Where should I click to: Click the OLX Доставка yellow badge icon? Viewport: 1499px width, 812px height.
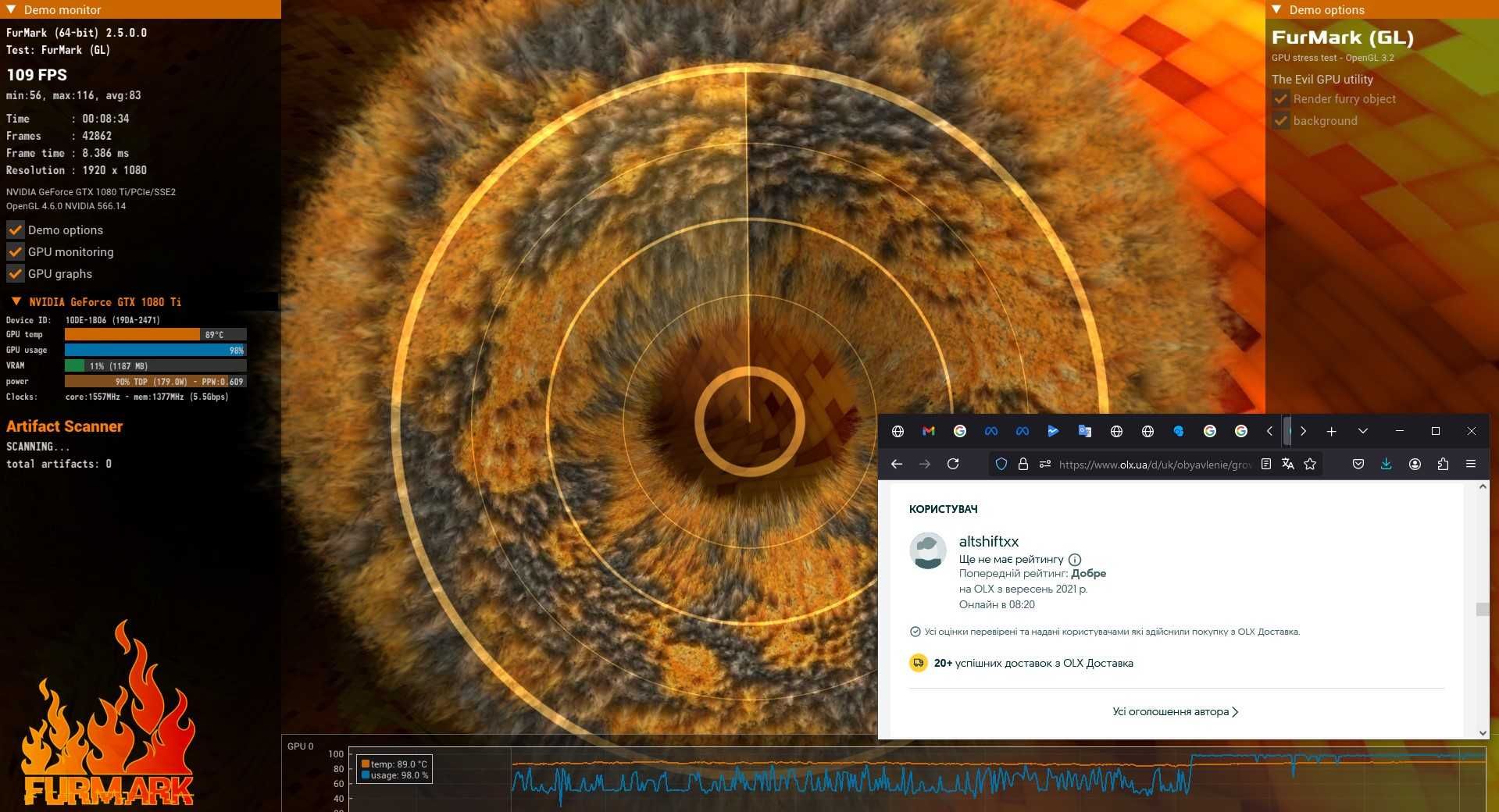[x=919, y=663]
